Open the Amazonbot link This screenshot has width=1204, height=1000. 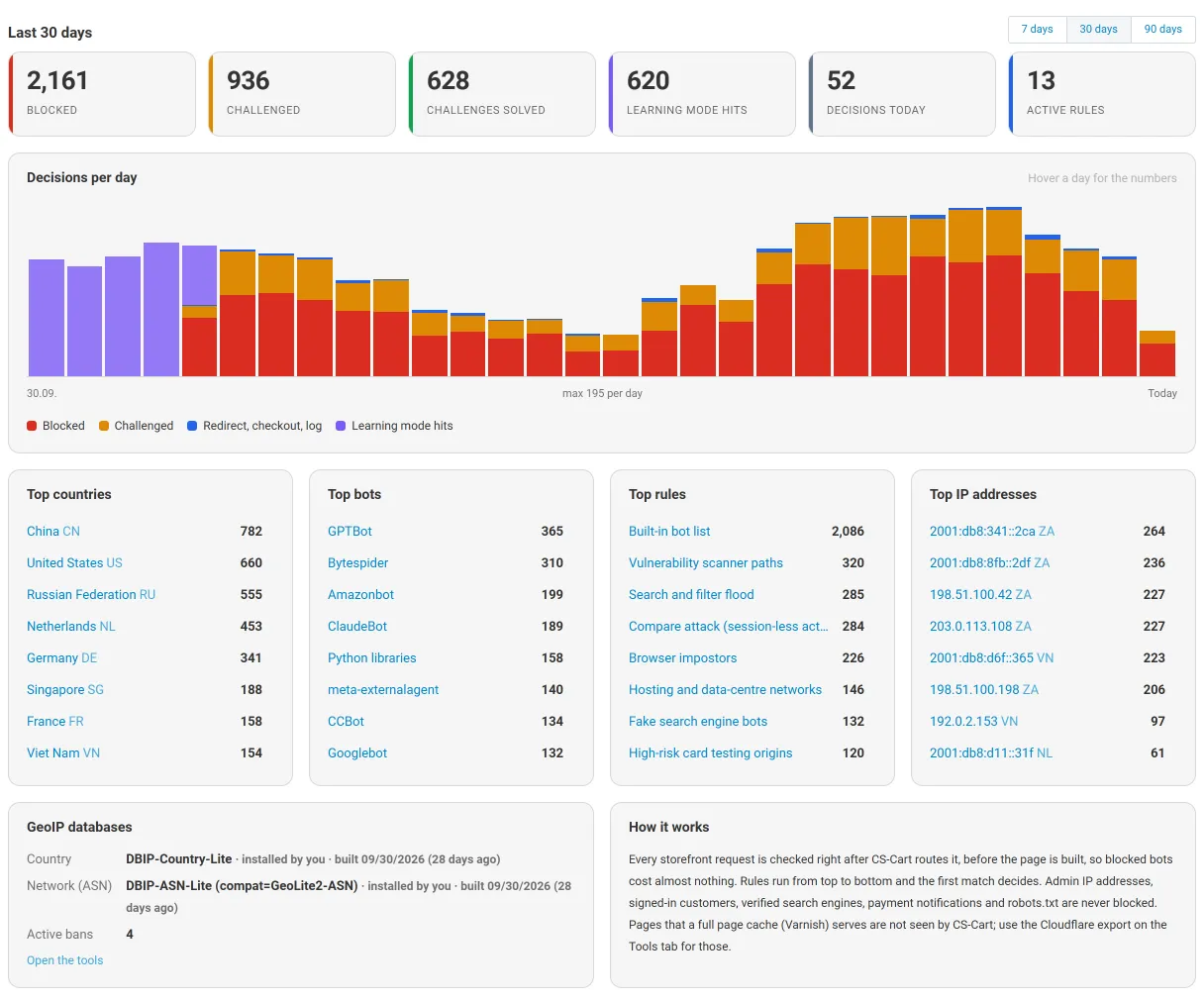point(360,595)
